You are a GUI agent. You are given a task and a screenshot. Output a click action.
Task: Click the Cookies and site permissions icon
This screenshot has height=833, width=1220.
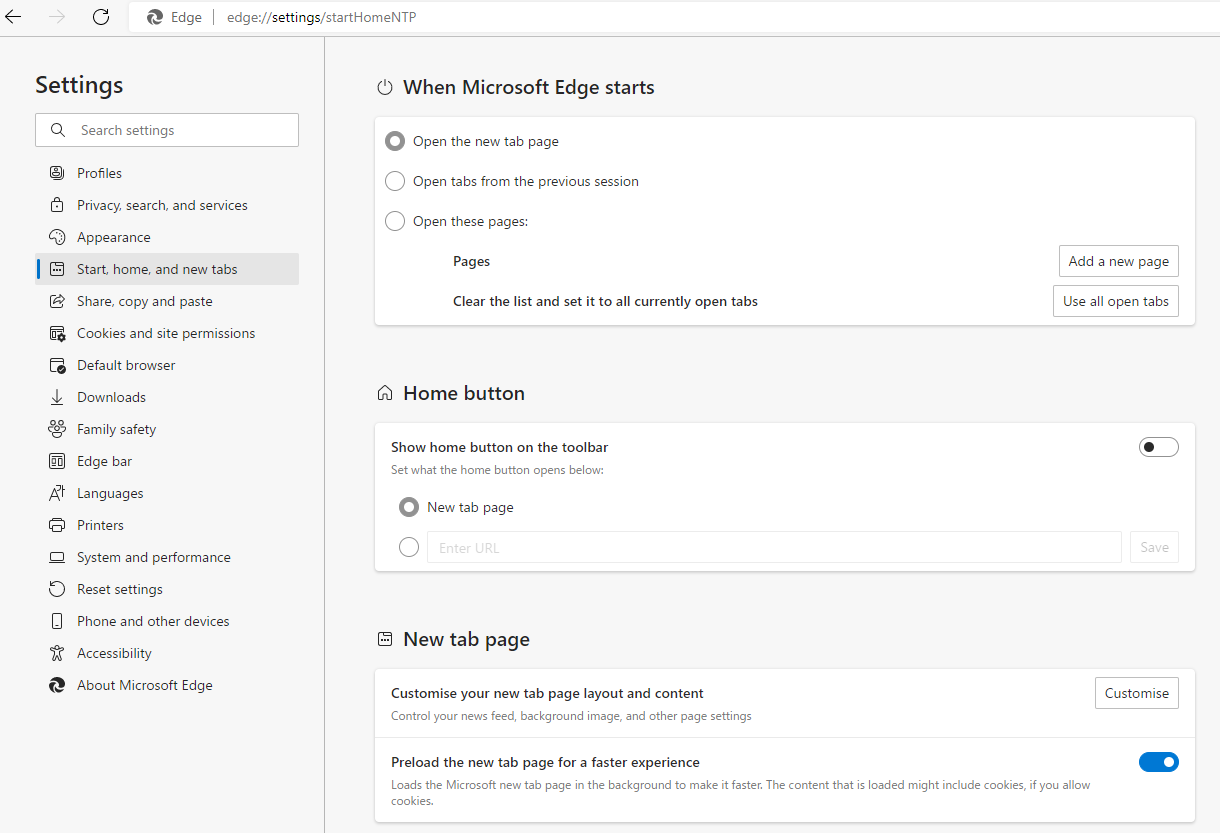point(57,333)
